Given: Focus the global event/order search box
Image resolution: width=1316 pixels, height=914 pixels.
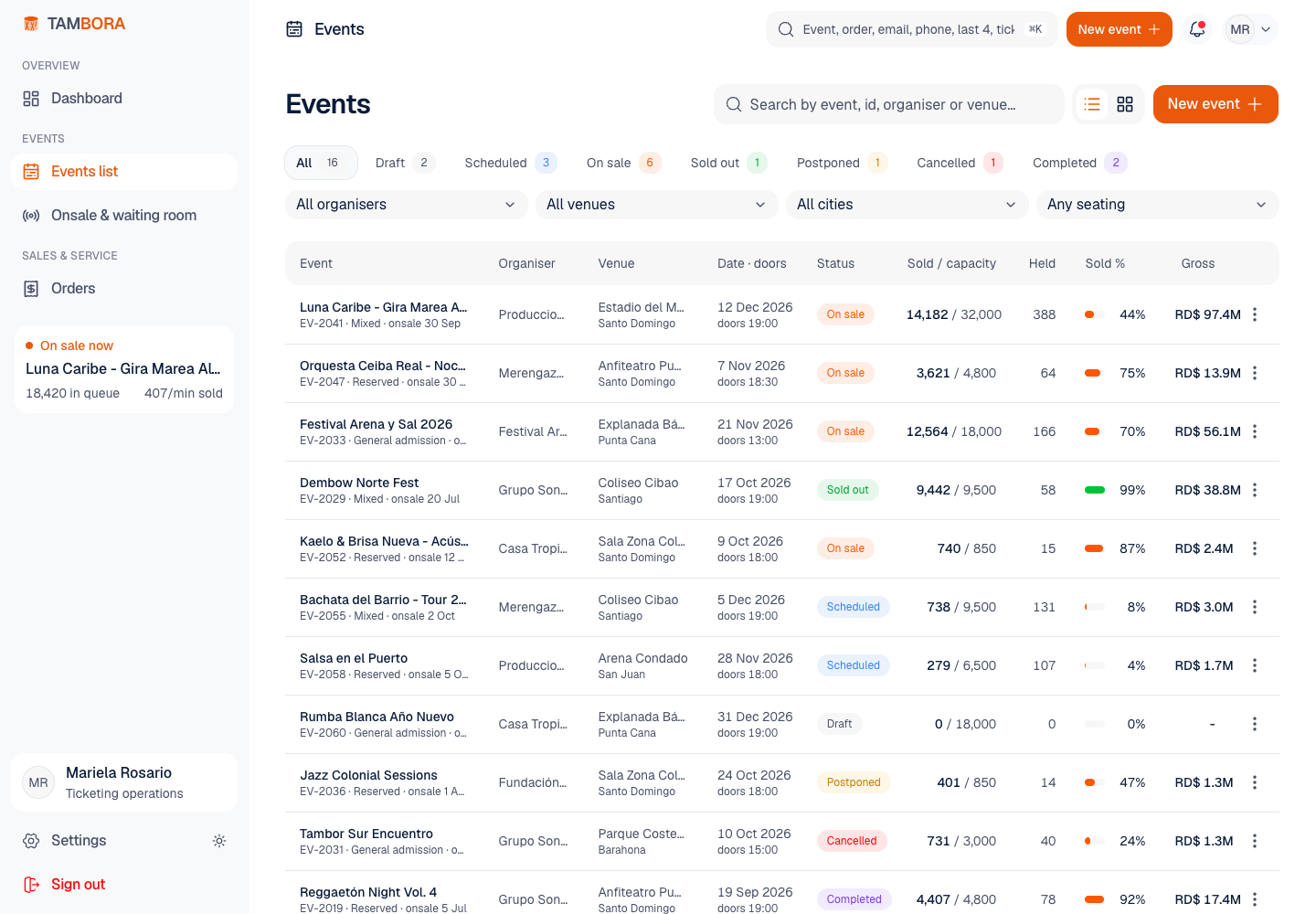Looking at the screenshot, I should click(912, 29).
